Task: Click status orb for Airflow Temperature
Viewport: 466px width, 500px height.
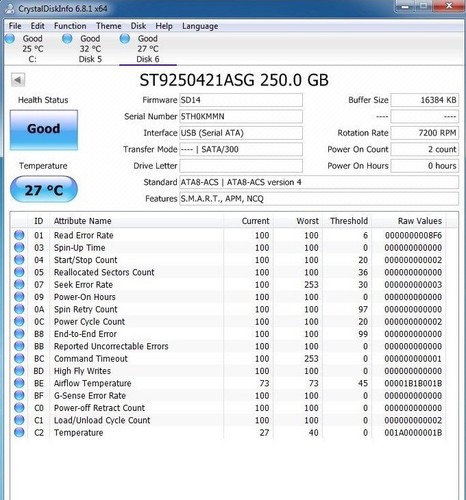Action: [19, 383]
